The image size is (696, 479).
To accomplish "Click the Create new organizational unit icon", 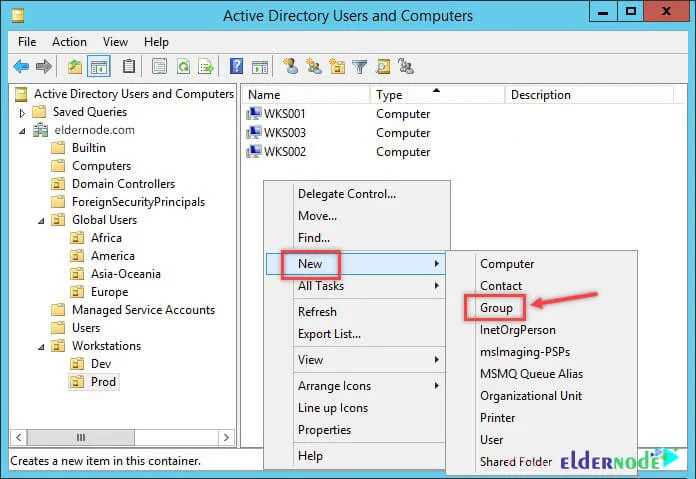I will point(337,67).
